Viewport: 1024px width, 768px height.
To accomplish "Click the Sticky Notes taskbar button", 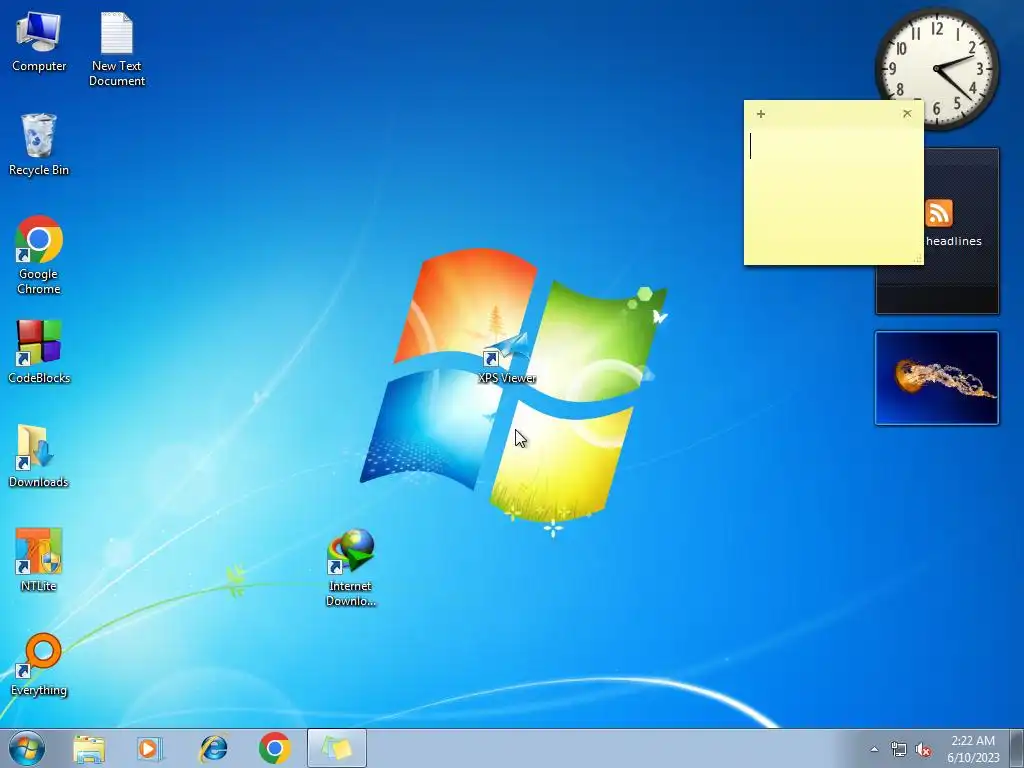I will tap(337, 748).
